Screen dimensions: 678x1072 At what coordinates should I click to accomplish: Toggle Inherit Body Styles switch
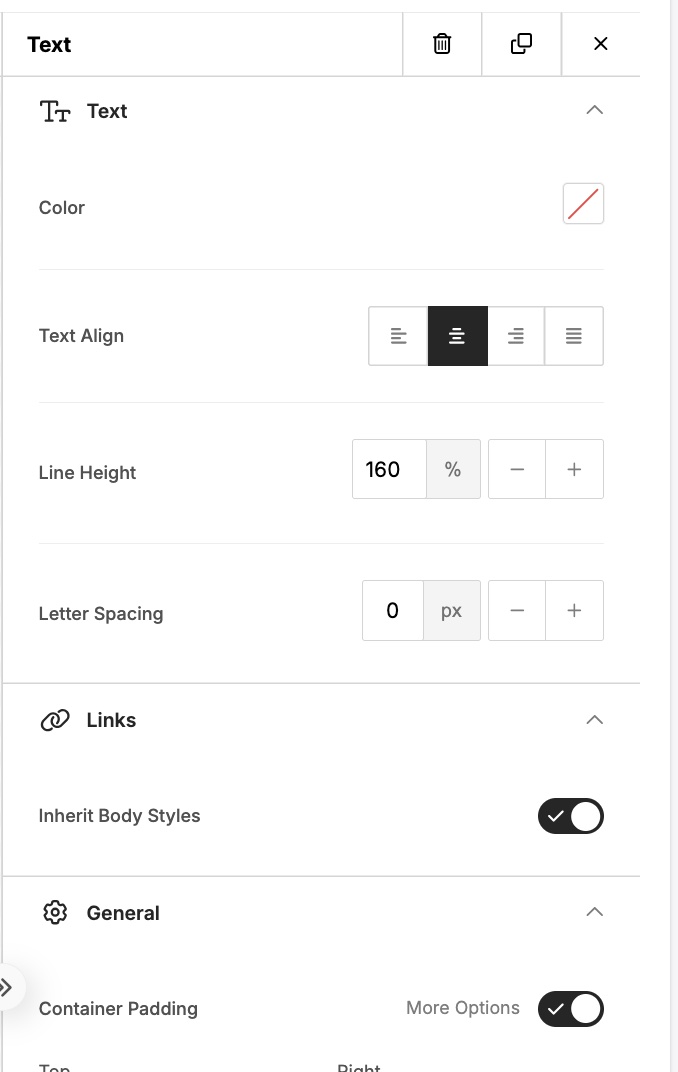[x=571, y=816]
